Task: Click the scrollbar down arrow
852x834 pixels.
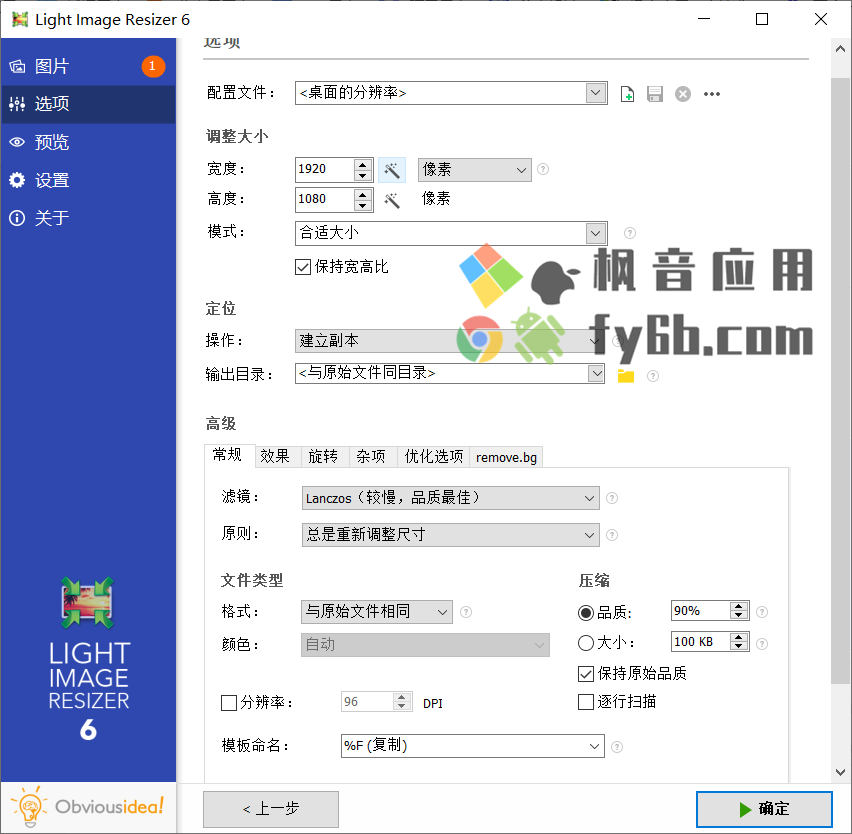Action: [x=840, y=772]
